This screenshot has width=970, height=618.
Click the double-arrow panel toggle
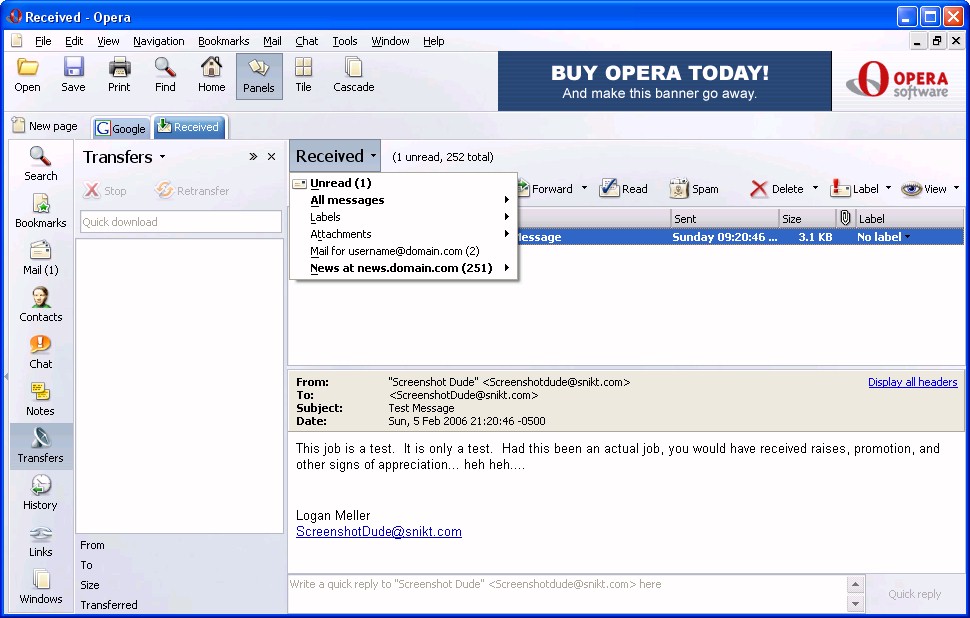(x=253, y=157)
